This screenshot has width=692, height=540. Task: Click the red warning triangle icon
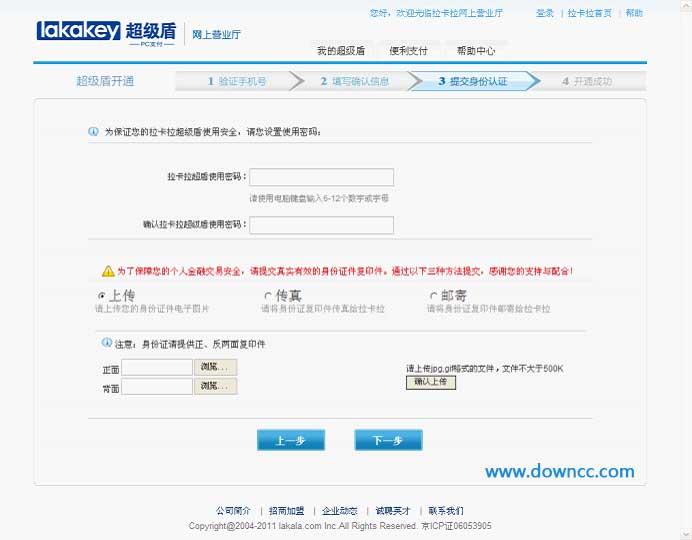point(108,271)
